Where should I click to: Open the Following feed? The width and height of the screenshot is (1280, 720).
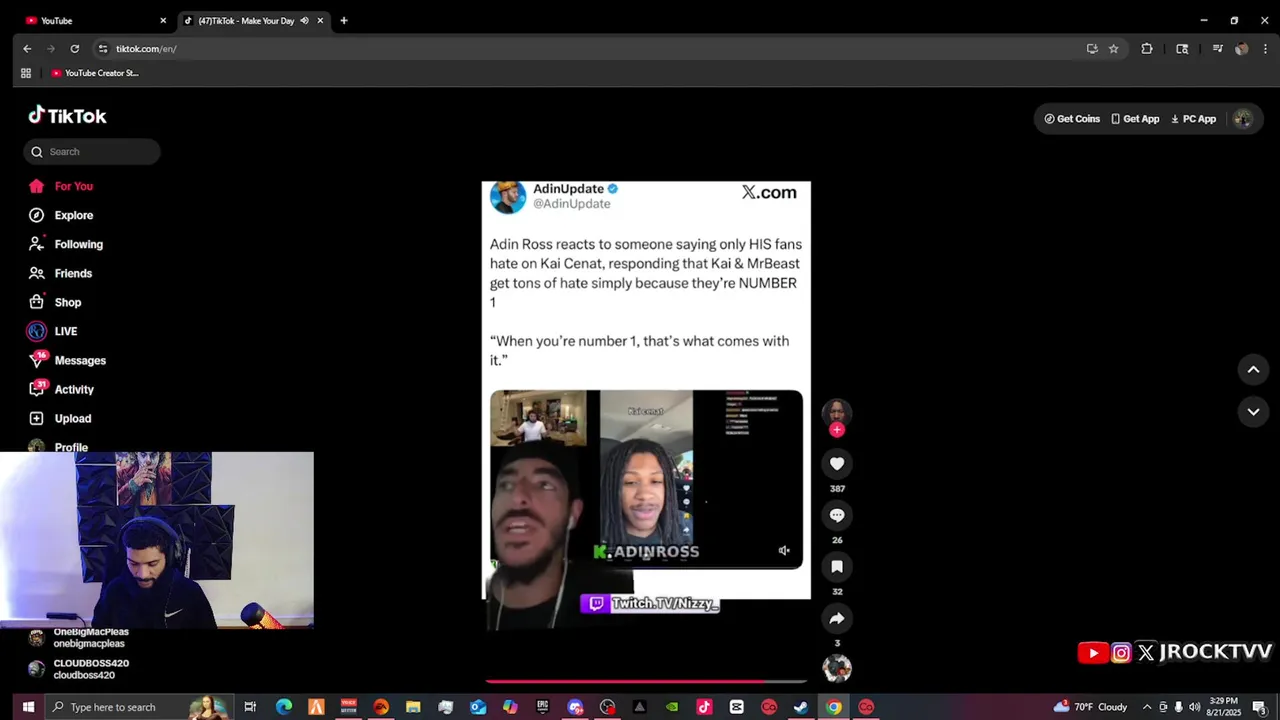point(78,244)
